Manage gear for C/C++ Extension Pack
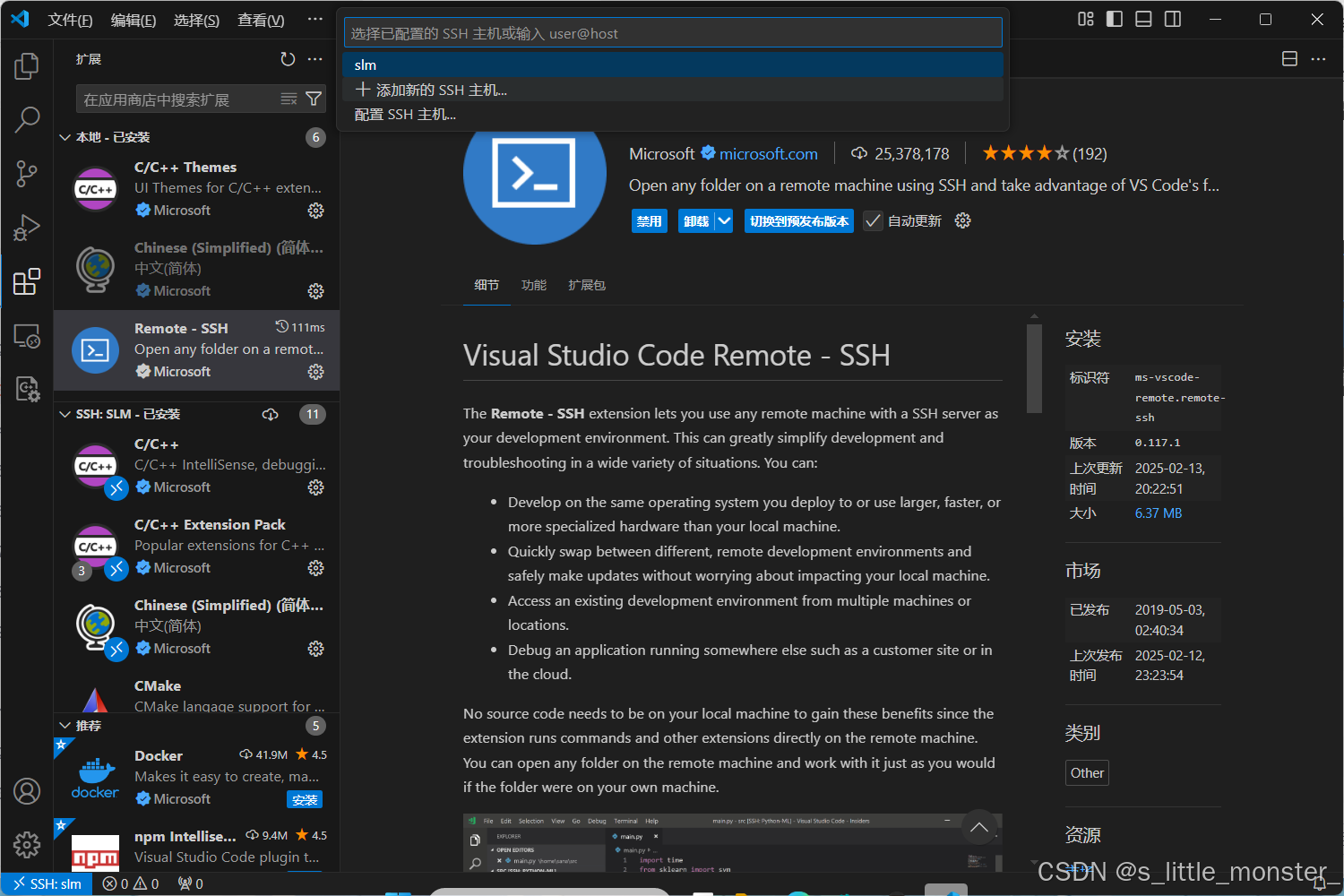 click(315, 568)
